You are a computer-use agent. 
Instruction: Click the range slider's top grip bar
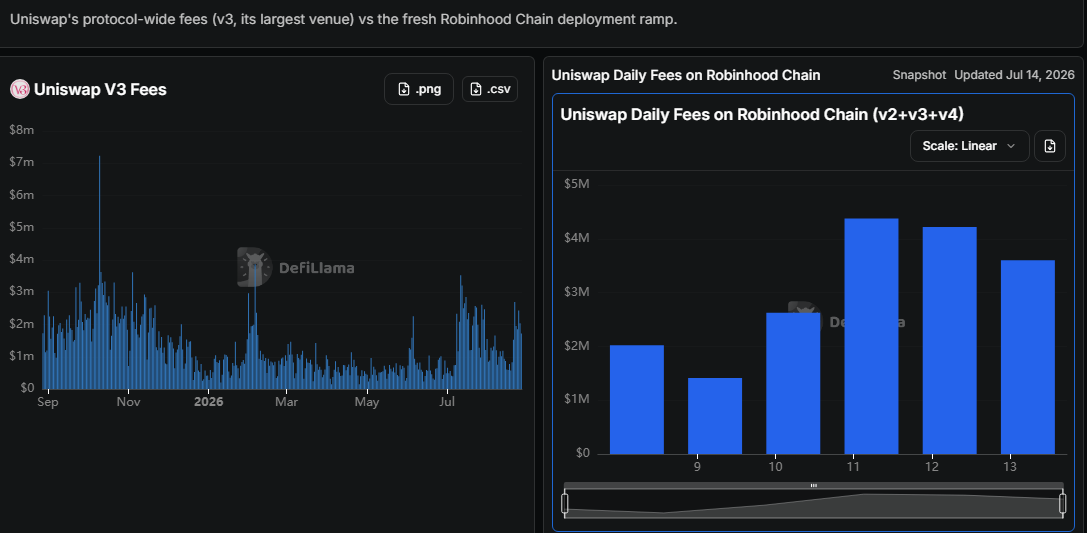814,486
